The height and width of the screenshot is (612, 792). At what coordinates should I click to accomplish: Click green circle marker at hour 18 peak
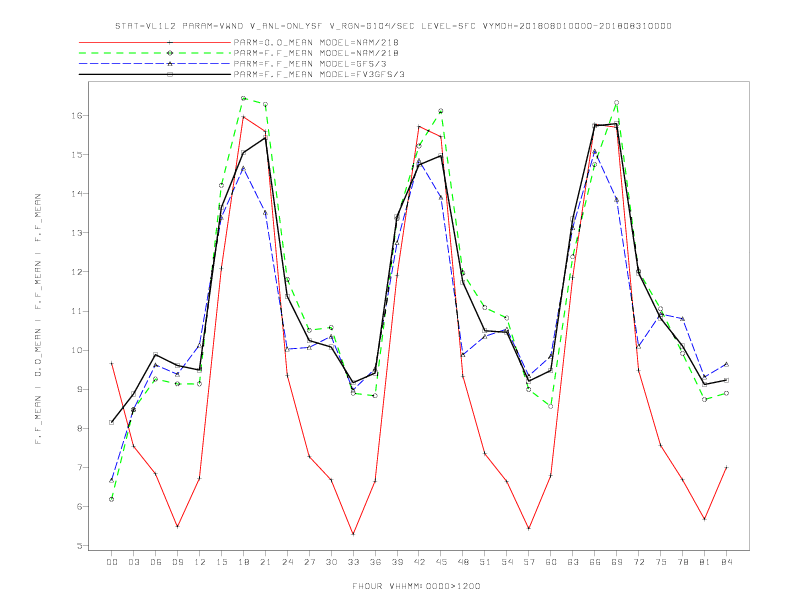point(243,98)
